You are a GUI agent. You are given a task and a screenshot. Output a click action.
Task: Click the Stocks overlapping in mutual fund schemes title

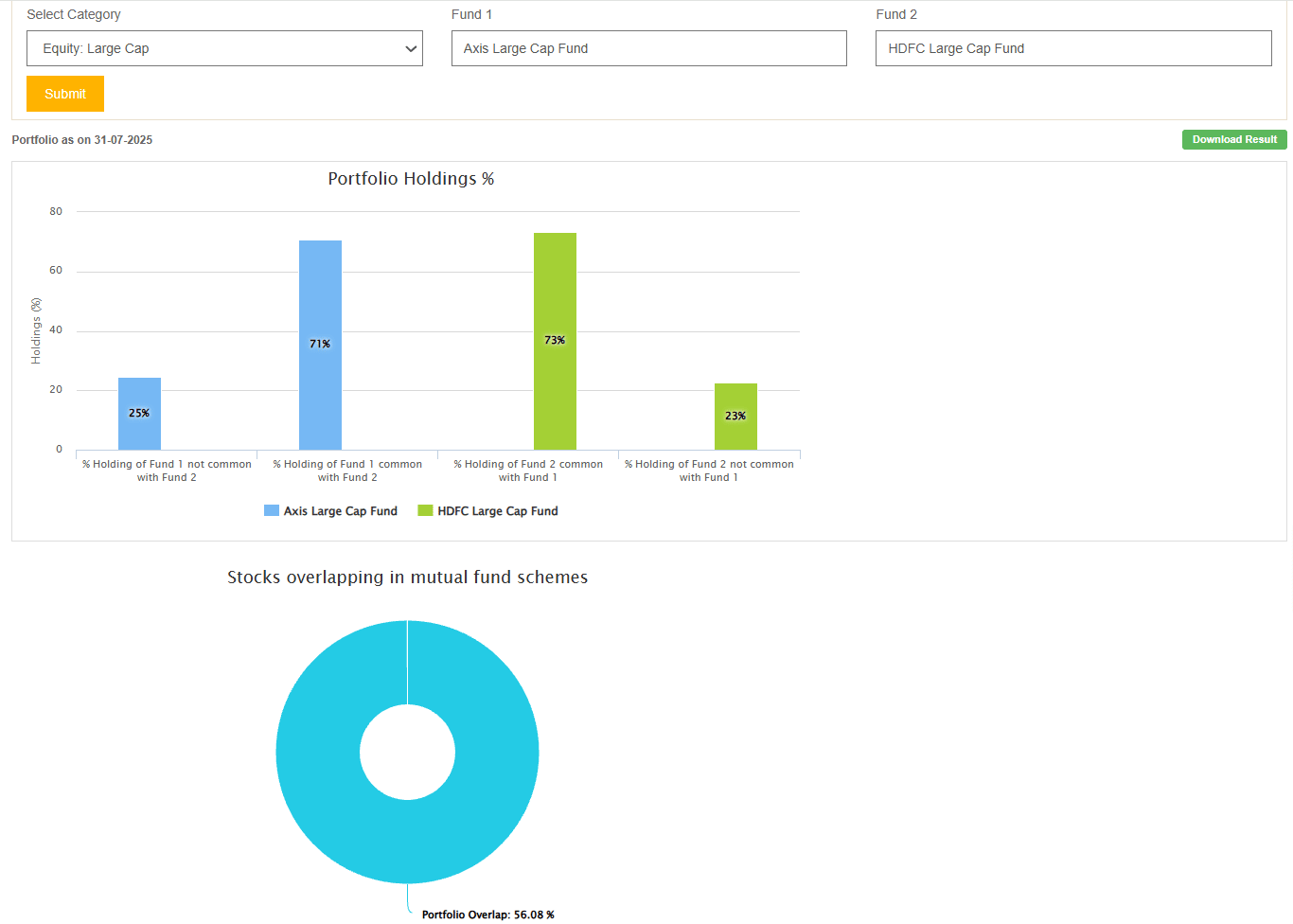pyautogui.click(x=407, y=577)
